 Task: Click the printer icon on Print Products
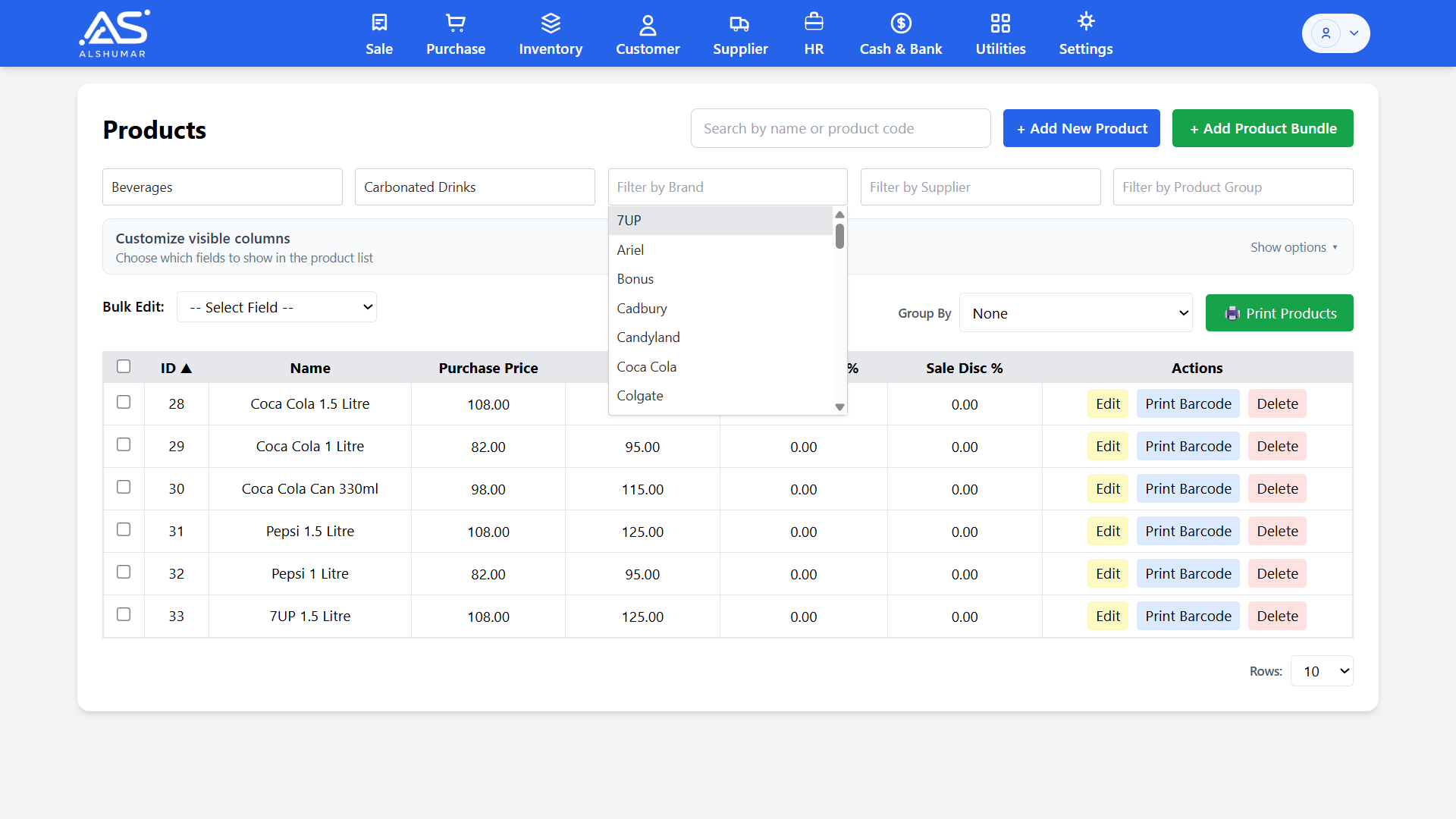(x=1233, y=313)
